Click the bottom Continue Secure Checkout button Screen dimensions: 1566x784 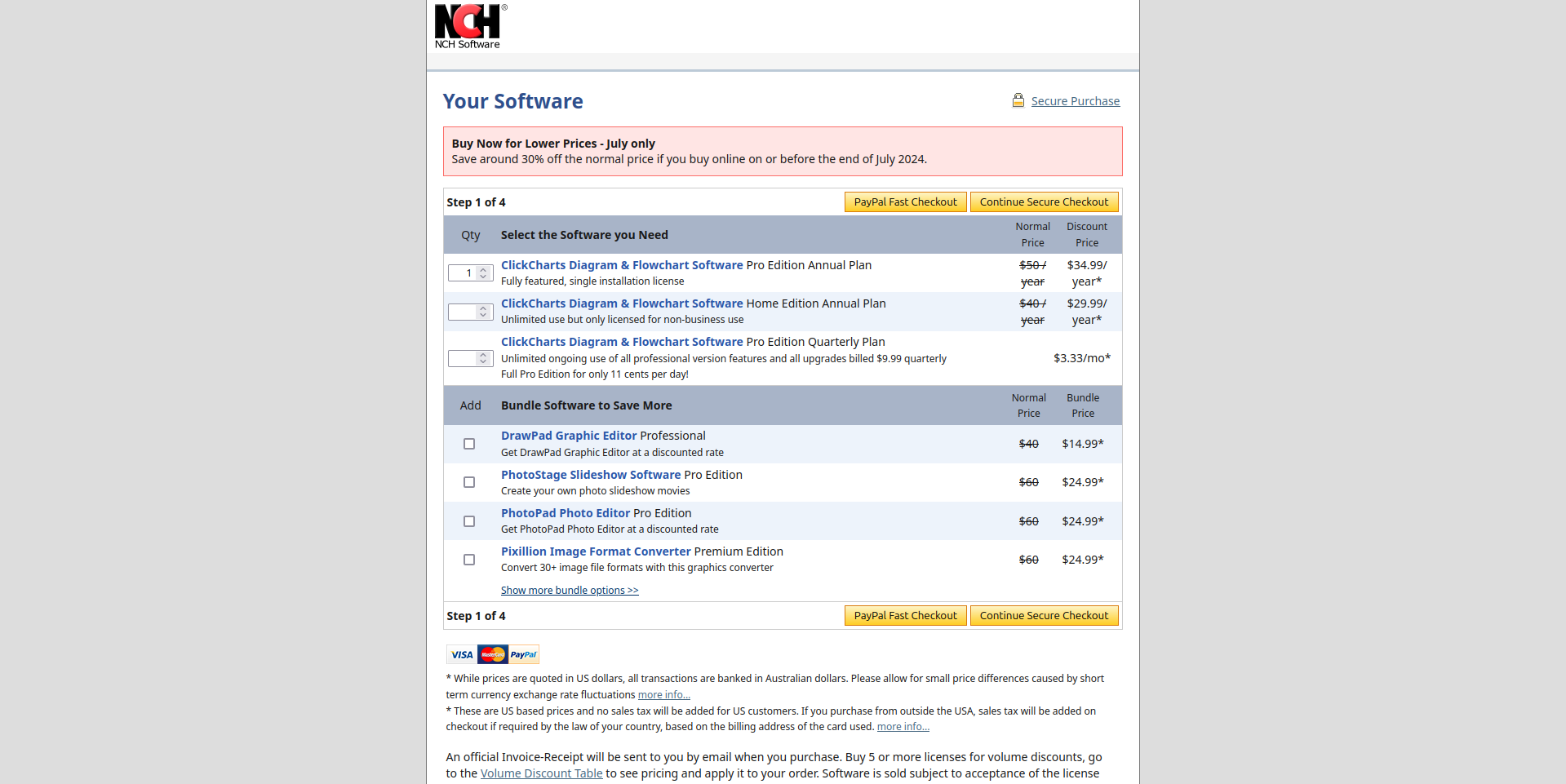[x=1044, y=615]
